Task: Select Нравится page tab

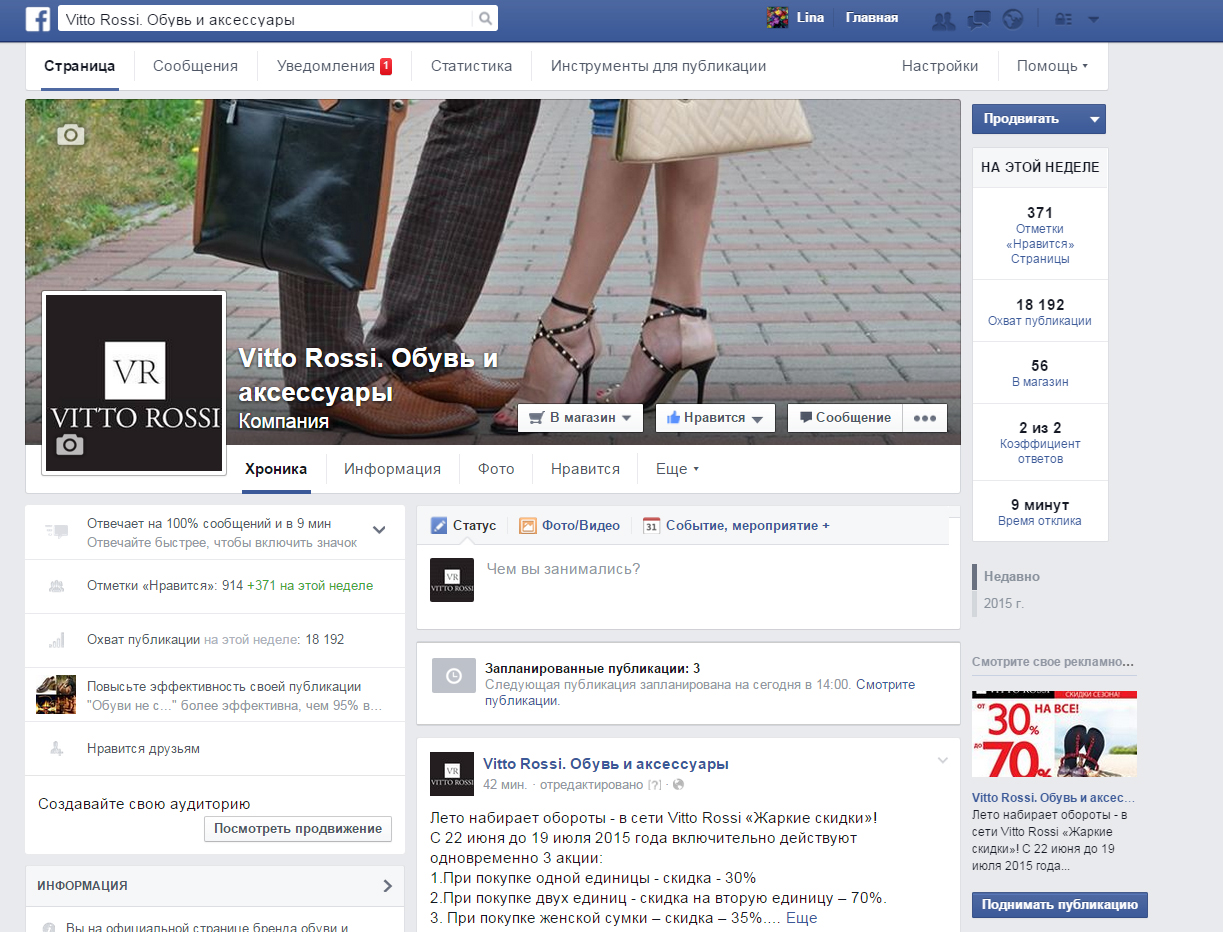Action: [x=585, y=469]
